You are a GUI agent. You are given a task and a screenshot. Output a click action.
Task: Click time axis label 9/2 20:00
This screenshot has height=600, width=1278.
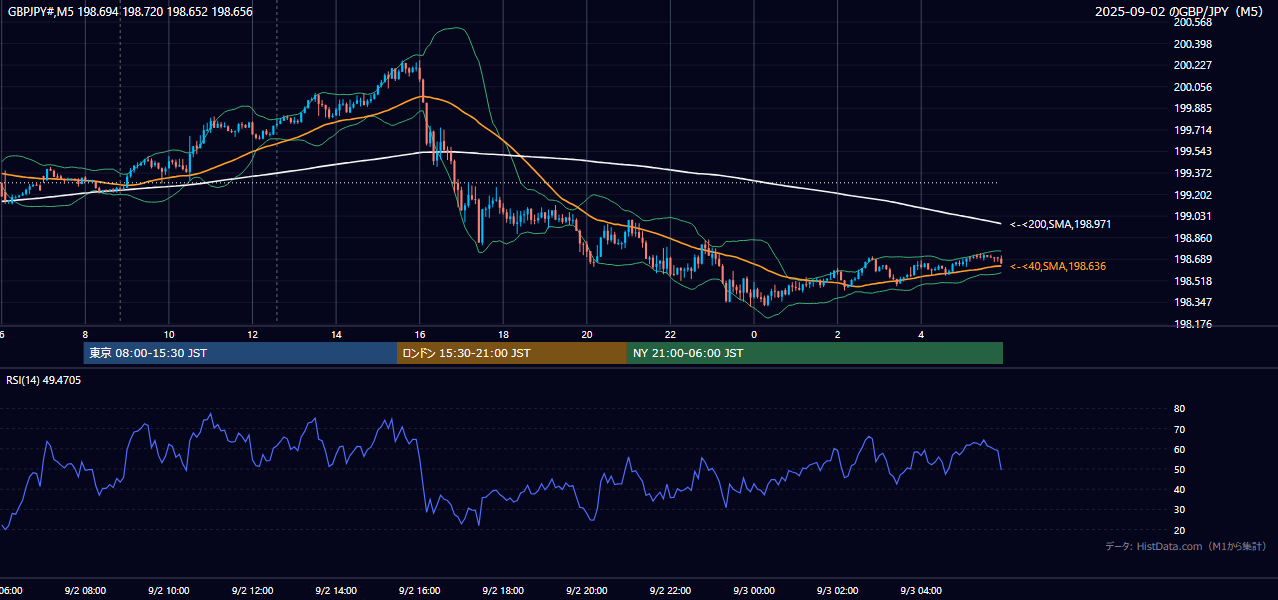point(587,590)
